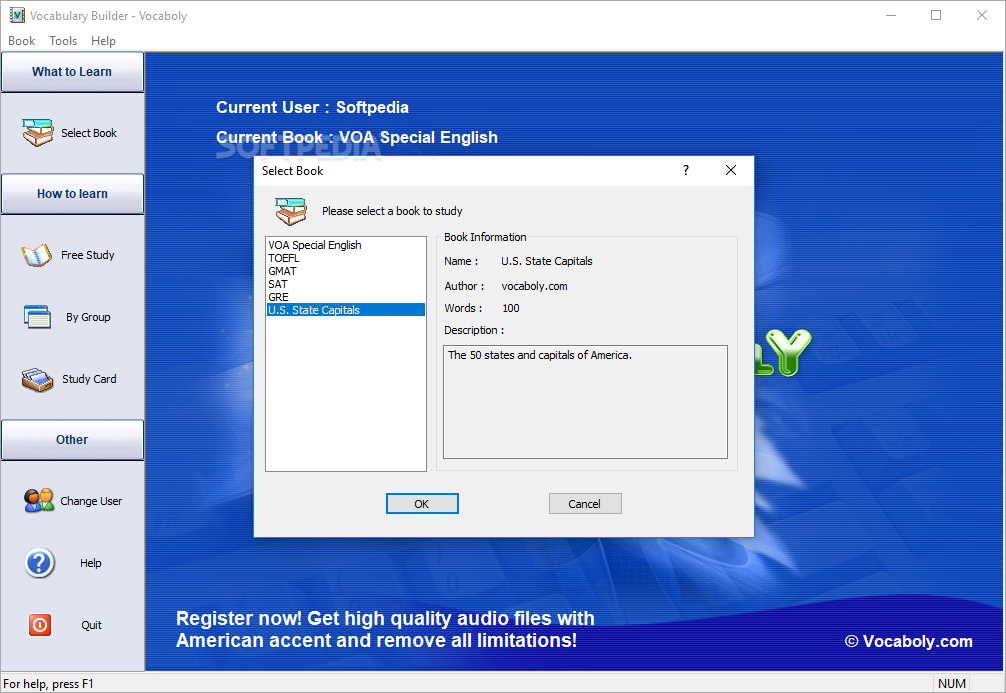Click the blue question mark Help icon
This screenshot has height=693, width=1006.
click(40, 563)
